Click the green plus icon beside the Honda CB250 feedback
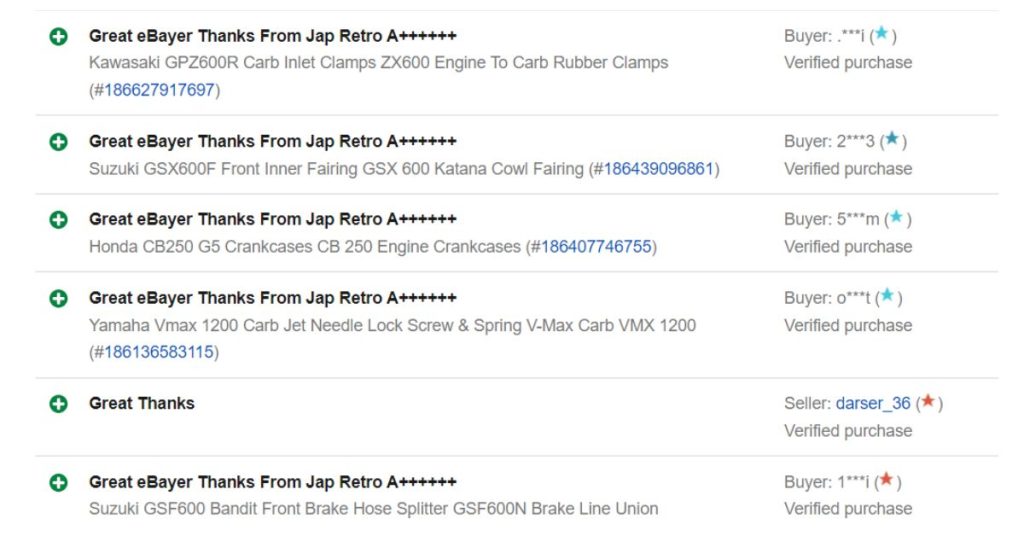This screenshot has width=1024, height=536. [x=59, y=220]
